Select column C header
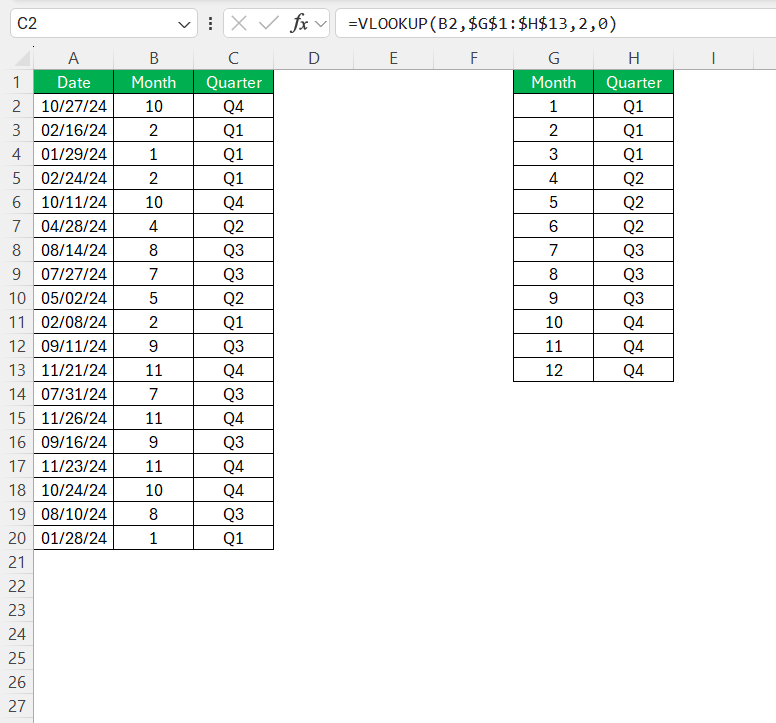This screenshot has width=776, height=723. 234,58
